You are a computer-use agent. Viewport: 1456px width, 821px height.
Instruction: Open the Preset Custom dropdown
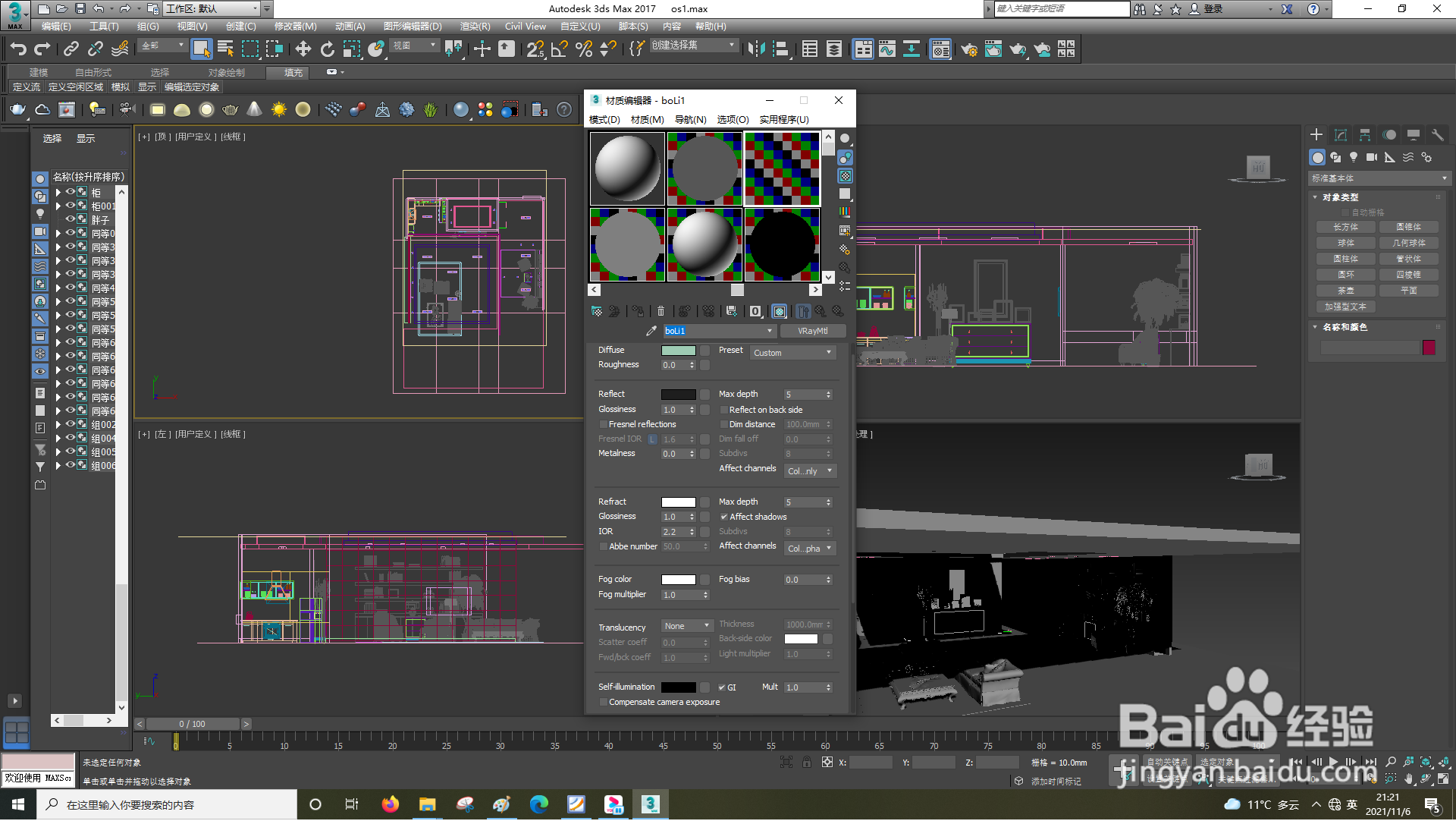792,353
